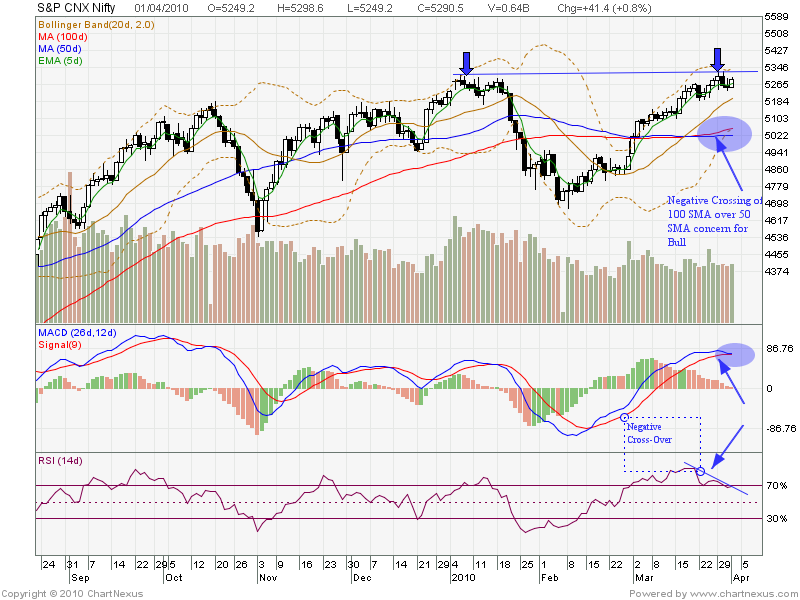Click the 5022 price axis label

pyautogui.click(x=777, y=136)
